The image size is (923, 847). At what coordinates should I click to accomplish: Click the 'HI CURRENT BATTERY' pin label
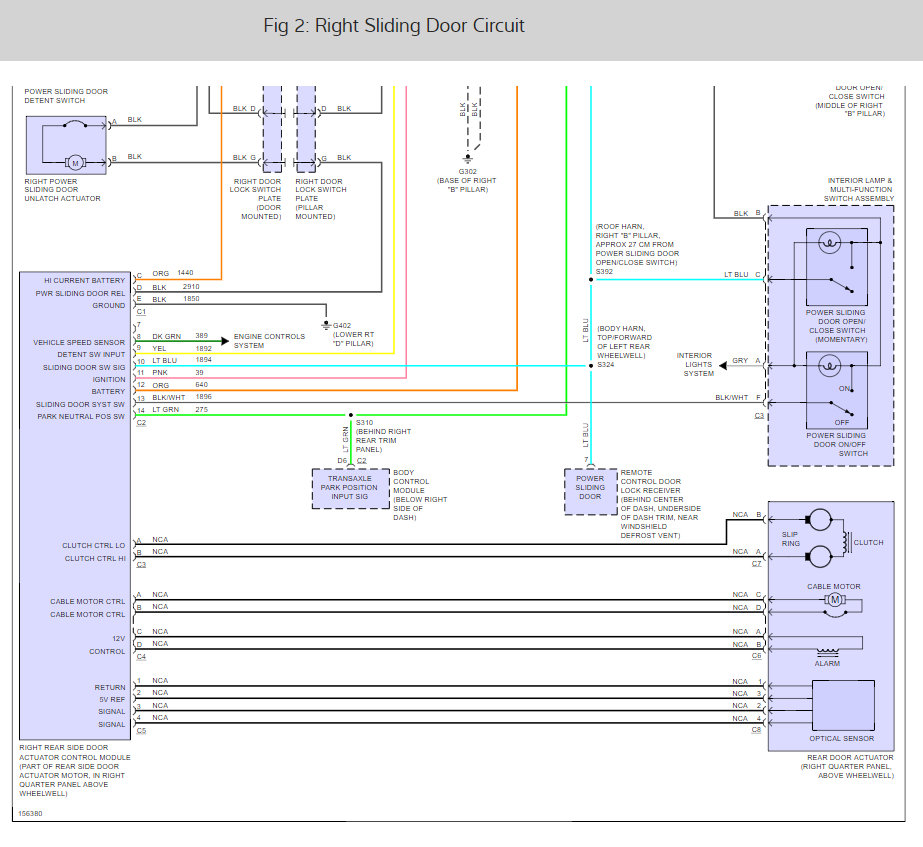[85, 280]
